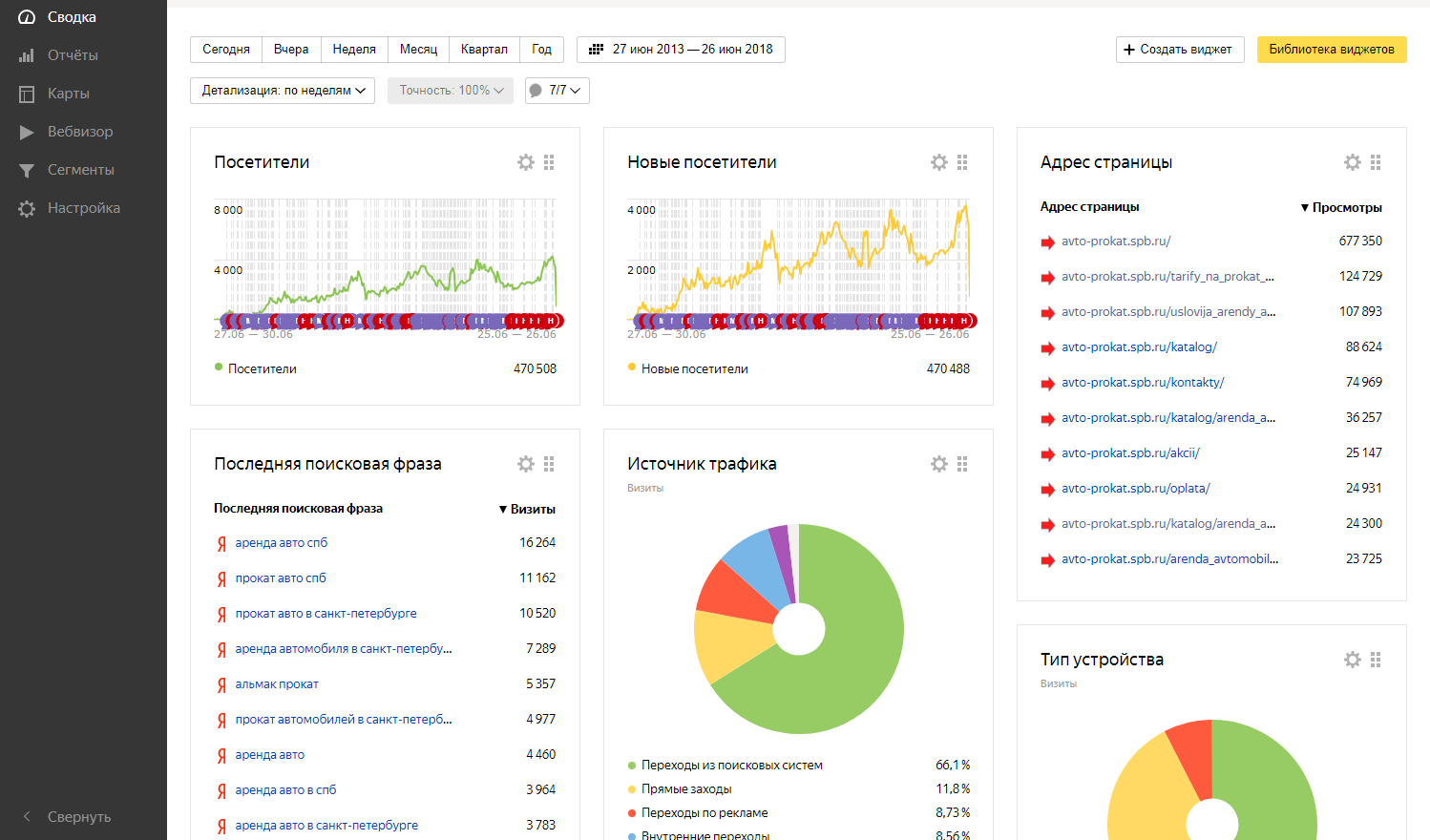Image resolution: width=1430 pixels, height=840 pixels.
Task: Click the Вебвизор play icon
Action: click(27, 132)
